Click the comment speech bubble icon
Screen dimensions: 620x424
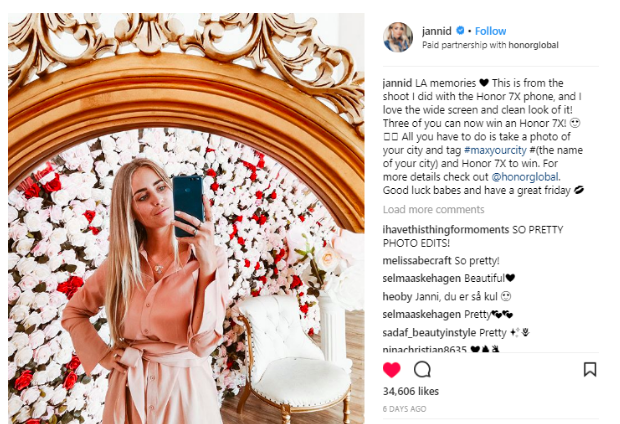(x=422, y=369)
